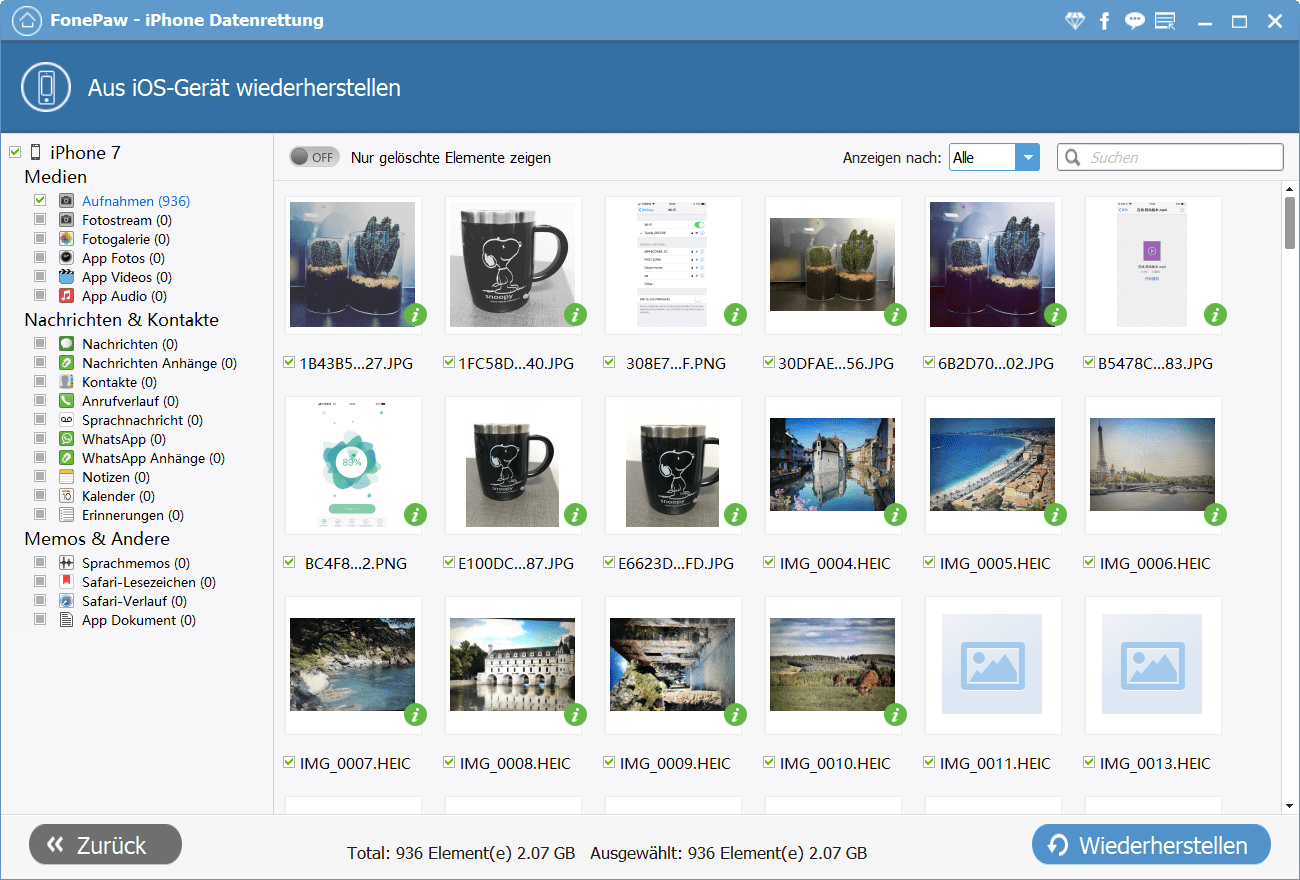Viewport: 1300px width, 880px height.
Task: Click the App Audio music icon
Action: [x=66, y=296]
